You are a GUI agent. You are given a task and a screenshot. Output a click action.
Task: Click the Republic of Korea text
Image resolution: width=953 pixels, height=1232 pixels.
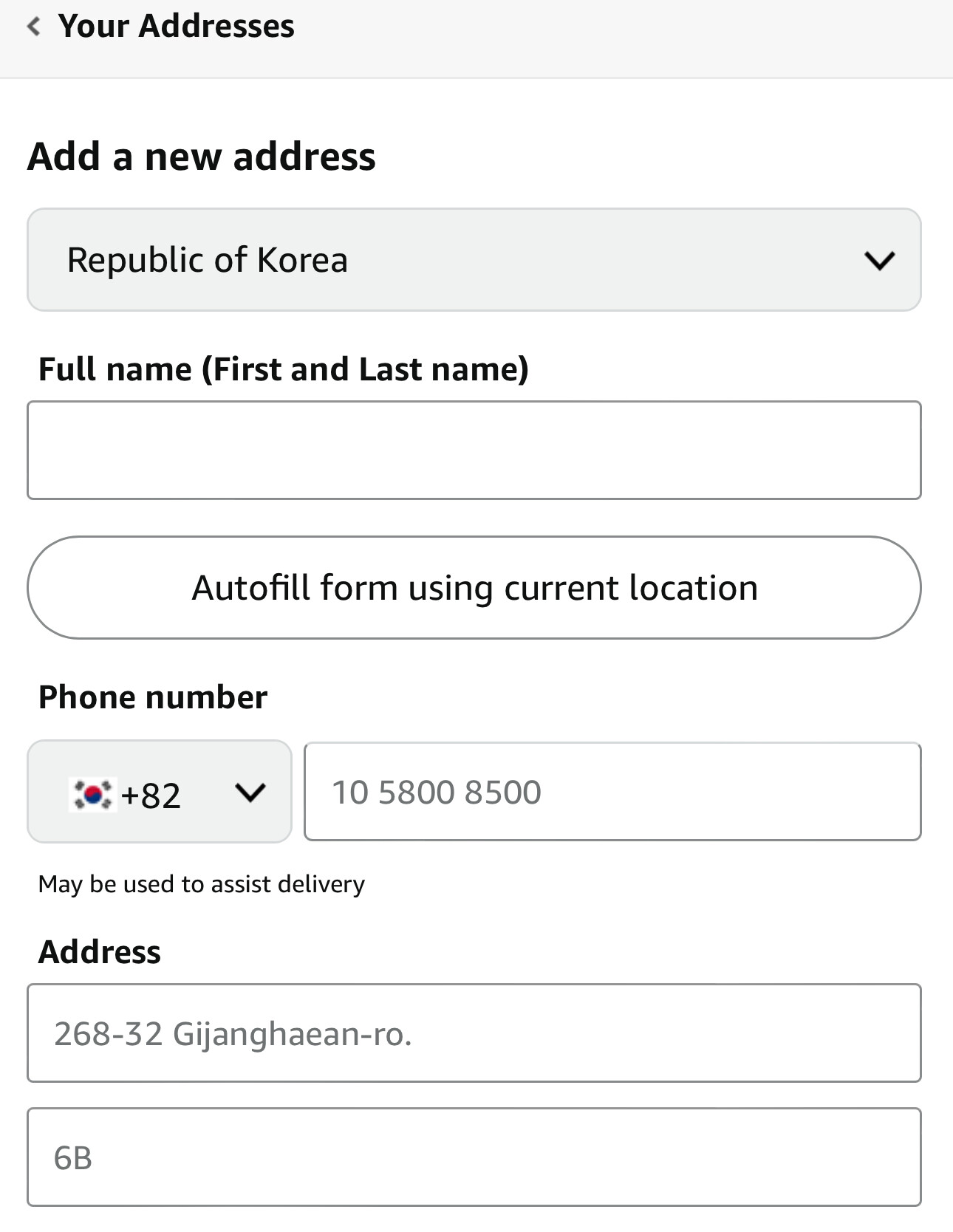point(208,260)
